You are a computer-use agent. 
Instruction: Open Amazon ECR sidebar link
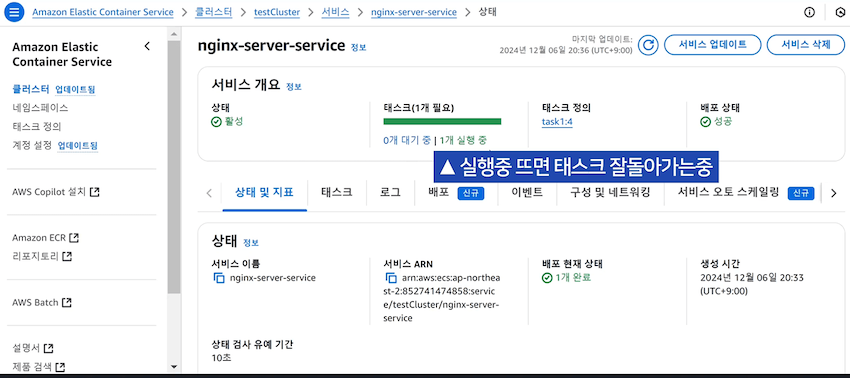[x=40, y=238]
